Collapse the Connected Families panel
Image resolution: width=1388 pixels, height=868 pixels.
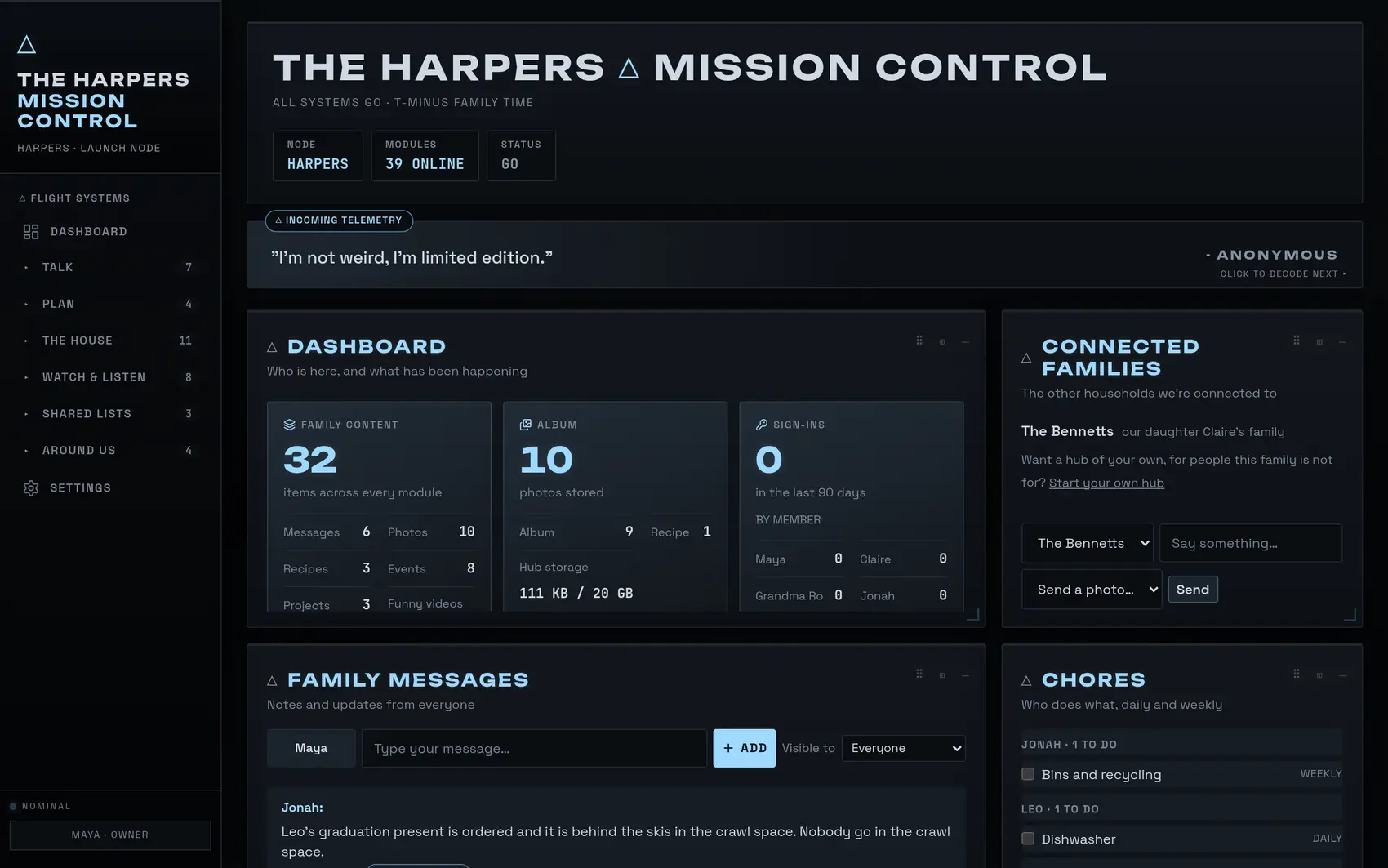coord(1342,341)
